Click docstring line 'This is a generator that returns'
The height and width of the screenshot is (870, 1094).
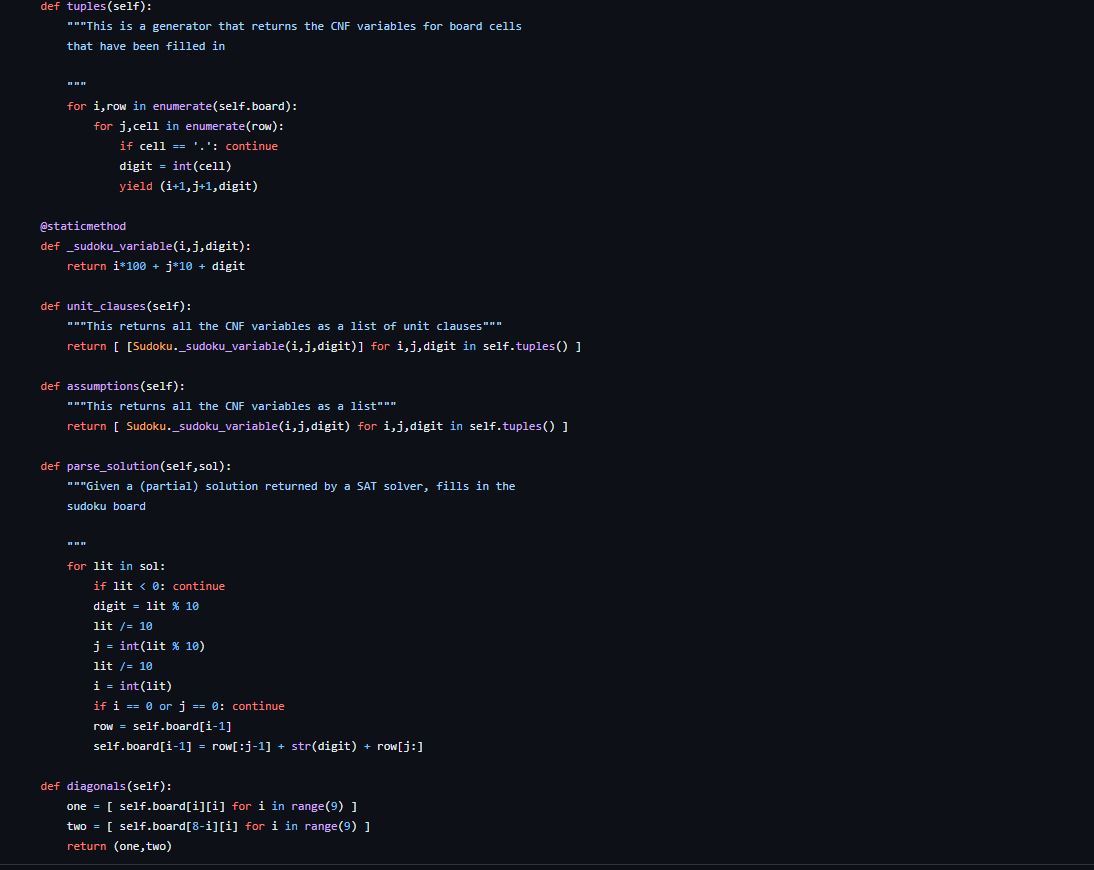click(294, 27)
